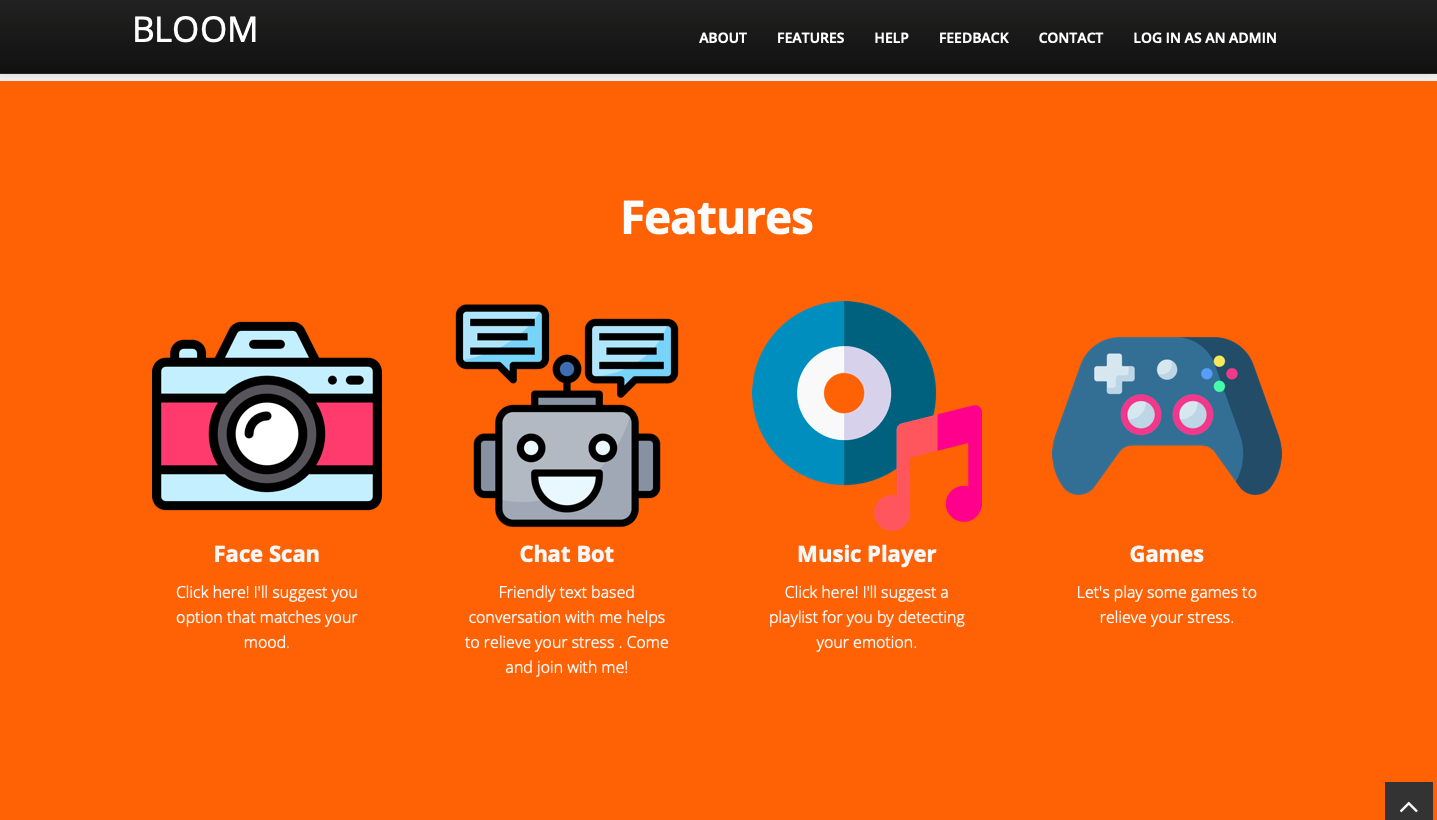Open the Face Scan heading link
Screen dimensions: 1437x820
point(267,554)
